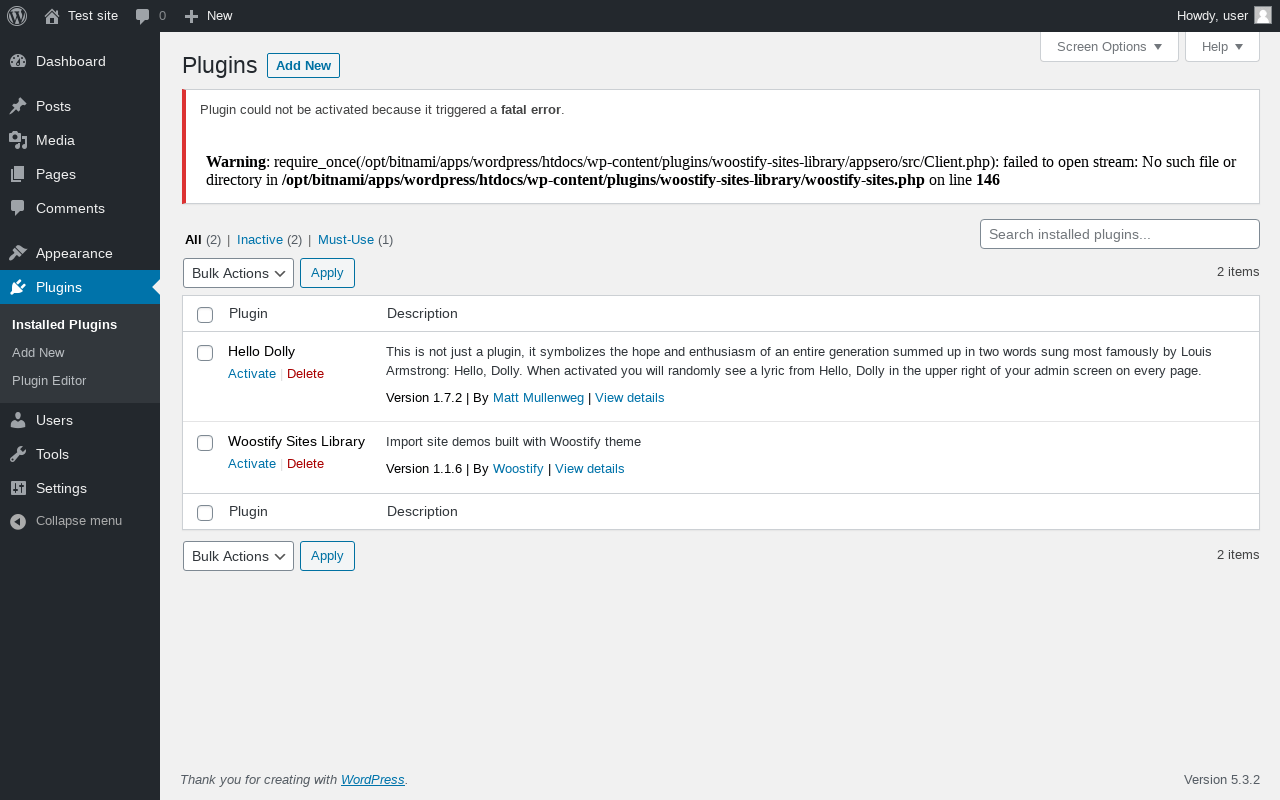Delete the Hello Dolly plugin
The image size is (1280, 800).
(x=305, y=373)
